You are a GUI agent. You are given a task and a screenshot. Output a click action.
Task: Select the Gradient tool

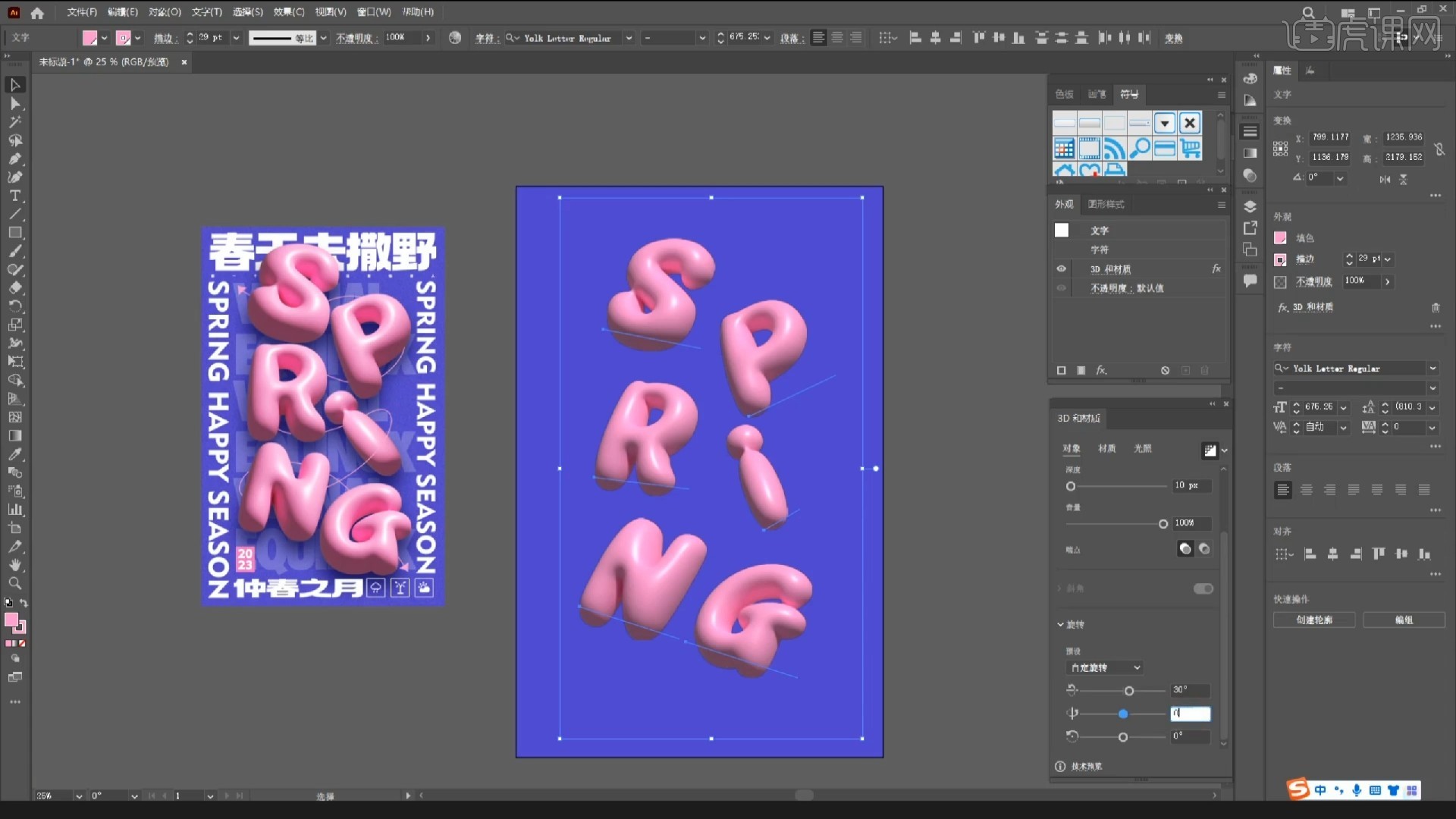(14, 435)
